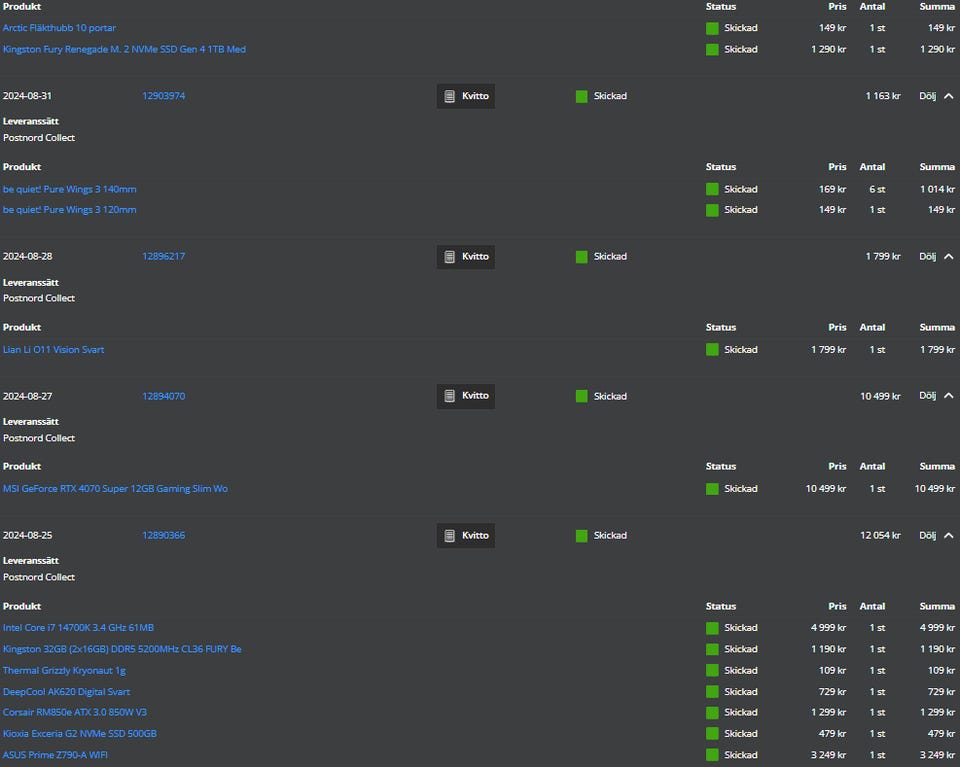Collapse order 12894070 with Dölj chevron

click(x=937, y=396)
